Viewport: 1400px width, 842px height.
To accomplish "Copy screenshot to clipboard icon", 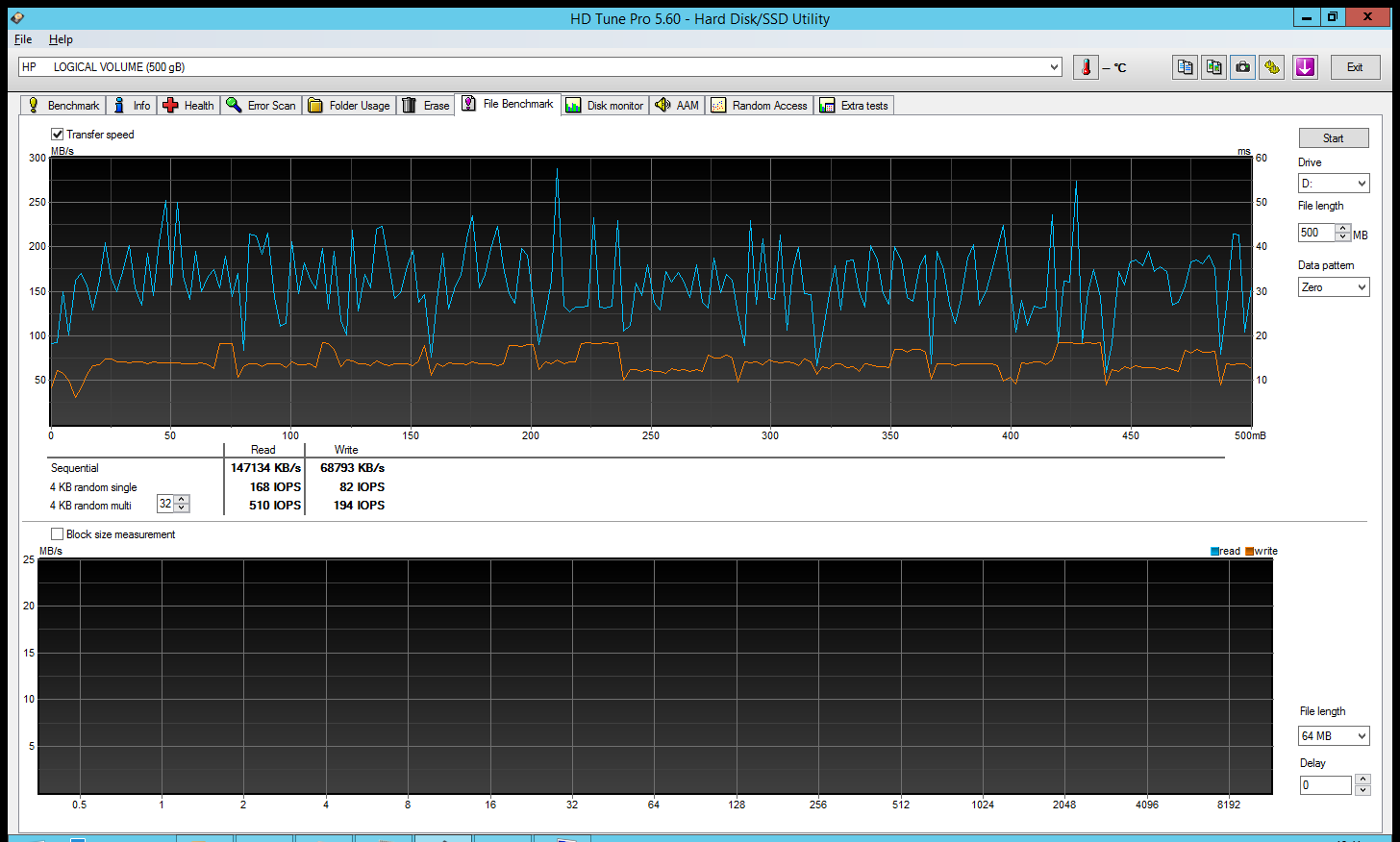I will [x=1213, y=67].
